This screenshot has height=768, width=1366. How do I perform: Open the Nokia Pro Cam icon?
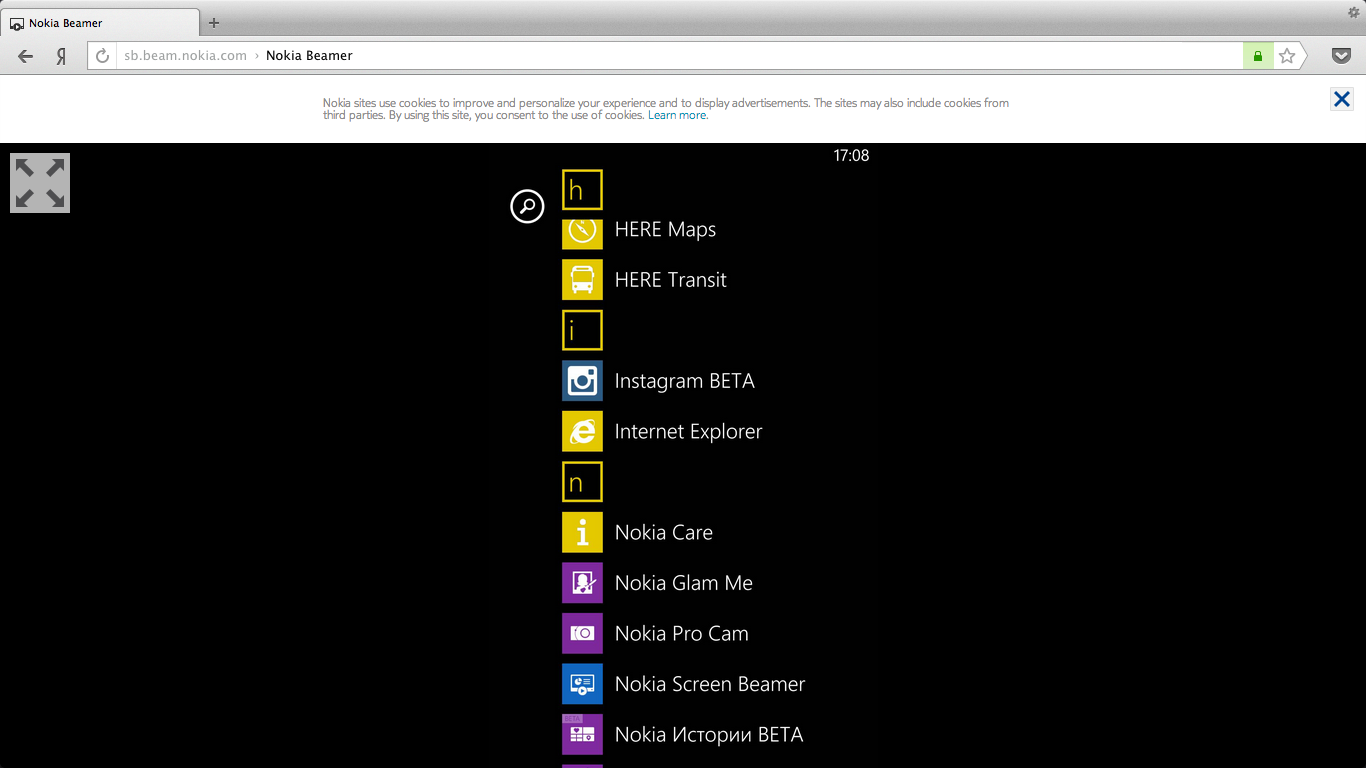point(582,633)
